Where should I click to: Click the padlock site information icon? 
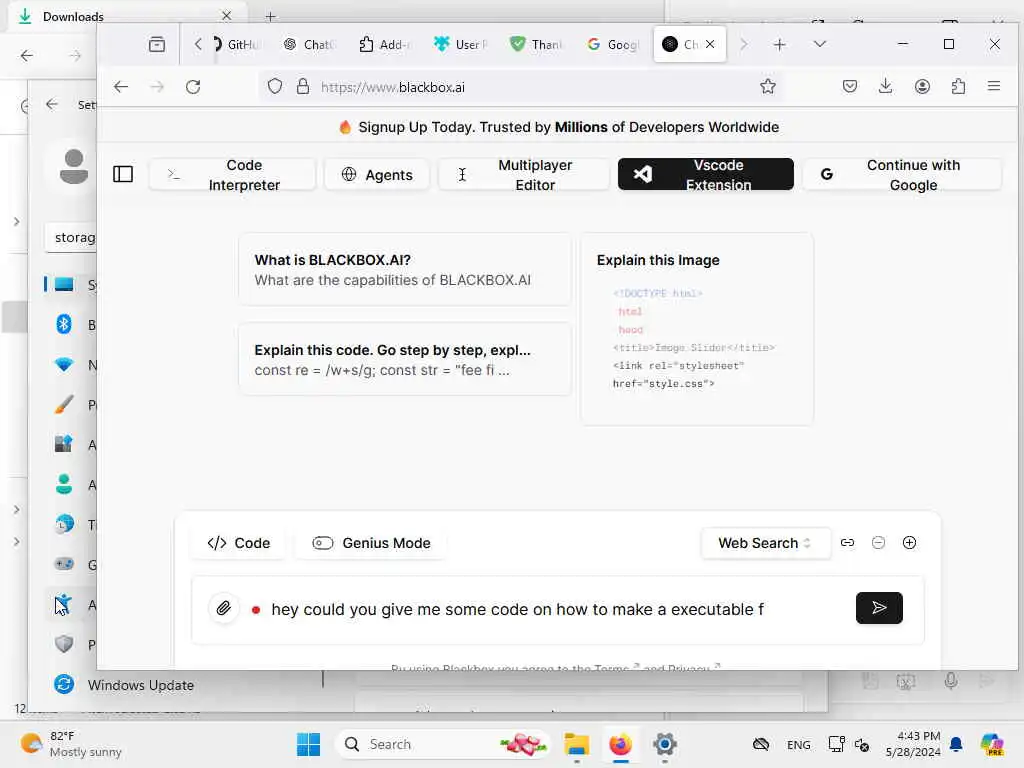[303, 86]
